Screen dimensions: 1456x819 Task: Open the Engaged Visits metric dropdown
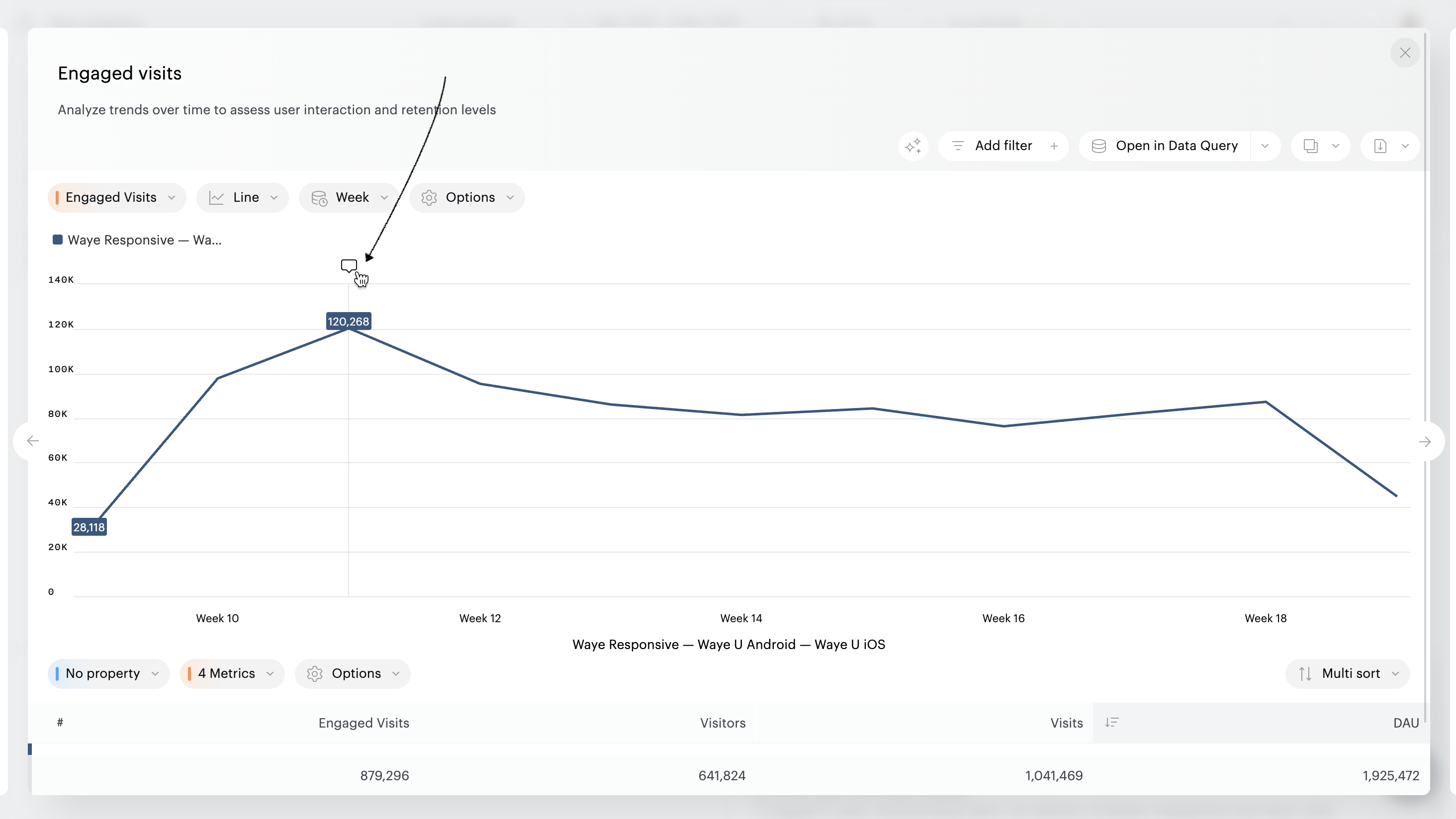point(116,197)
